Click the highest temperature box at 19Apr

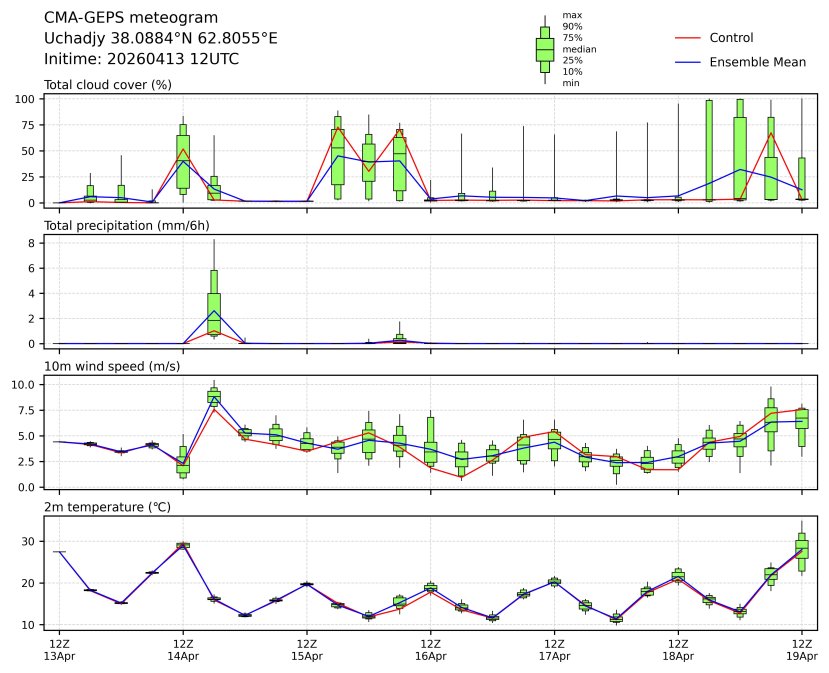click(802, 551)
